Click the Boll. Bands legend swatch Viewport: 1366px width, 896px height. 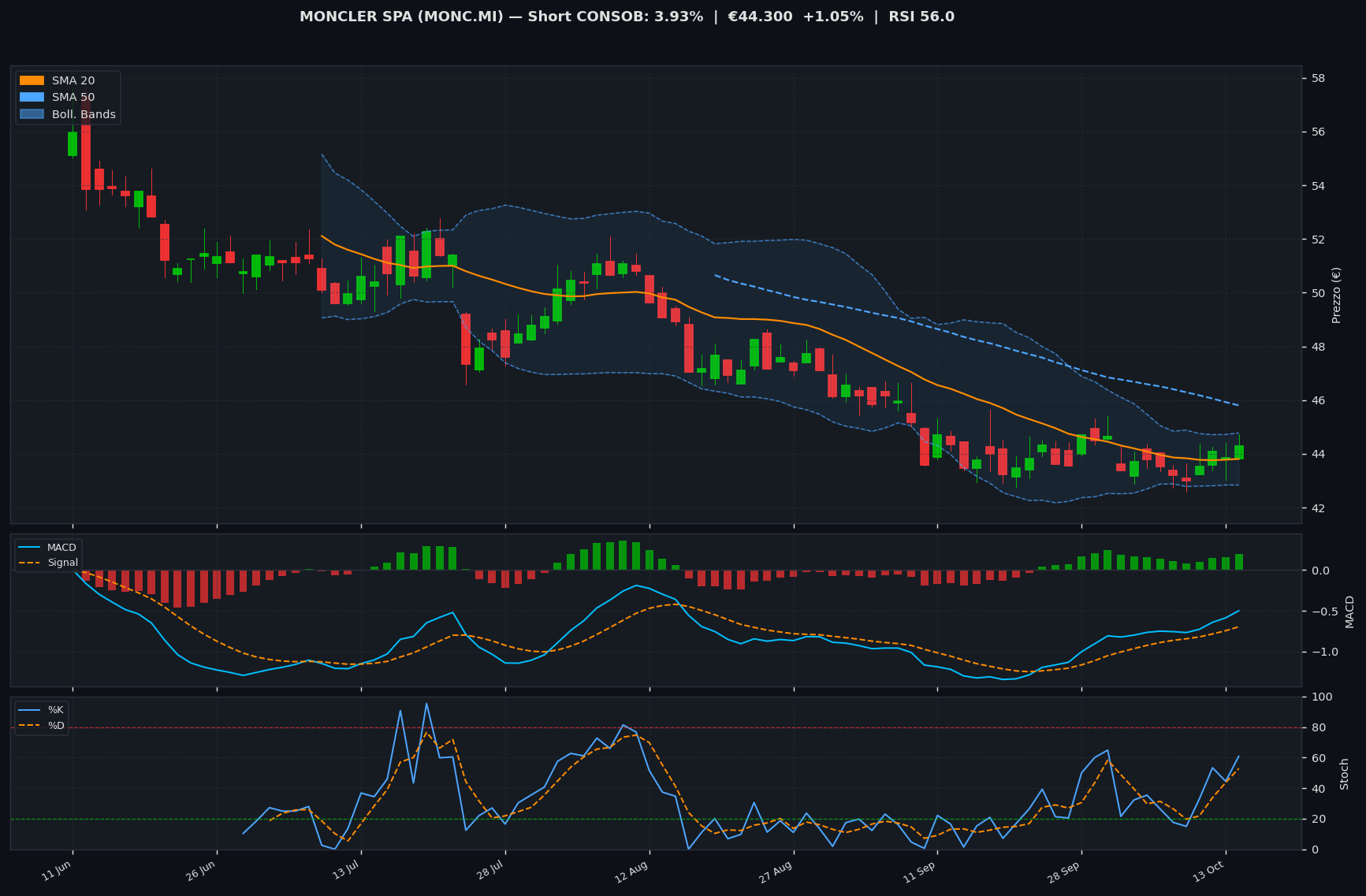point(32,114)
